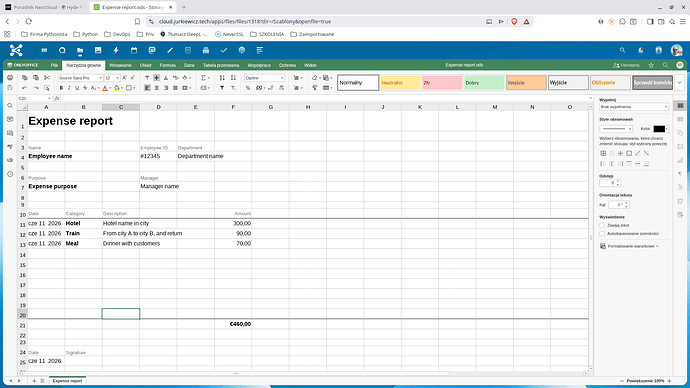Open the Nextcloud Files app icon

click(80, 51)
